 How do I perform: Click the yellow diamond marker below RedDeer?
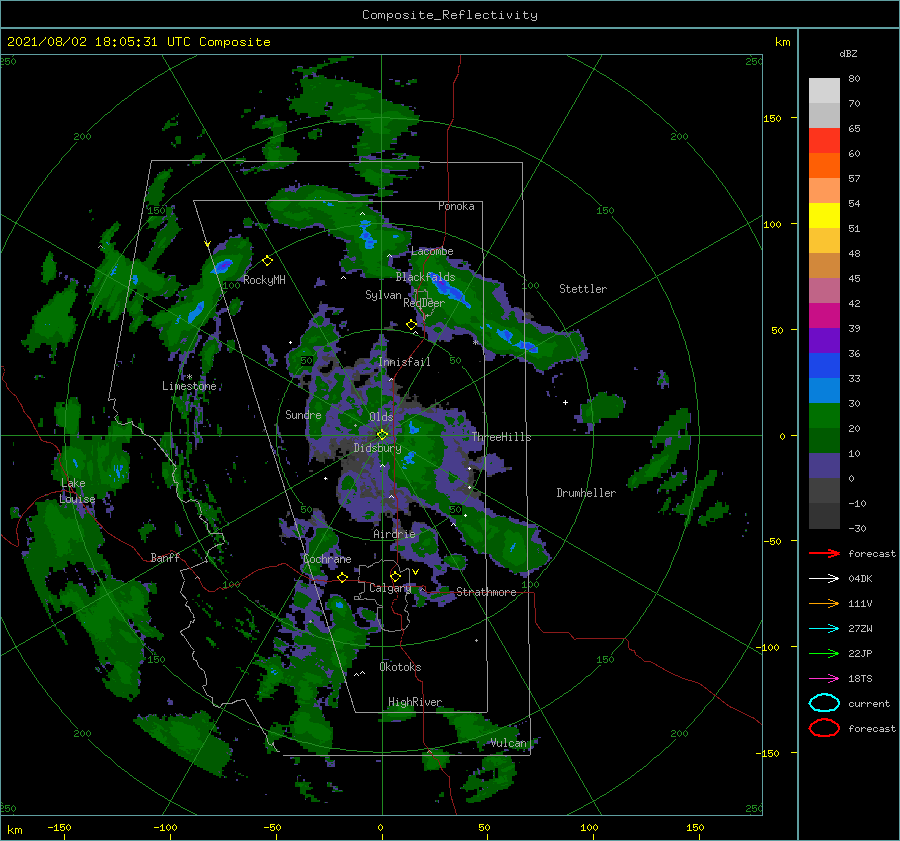click(x=411, y=325)
